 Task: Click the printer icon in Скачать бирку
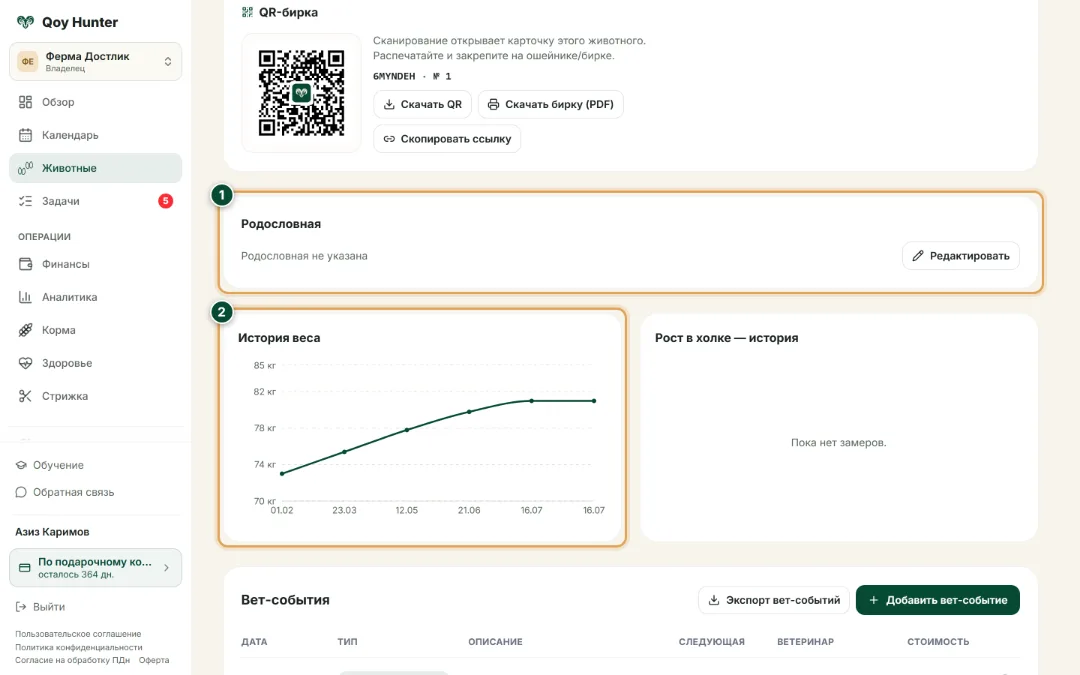[x=493, y=104]
